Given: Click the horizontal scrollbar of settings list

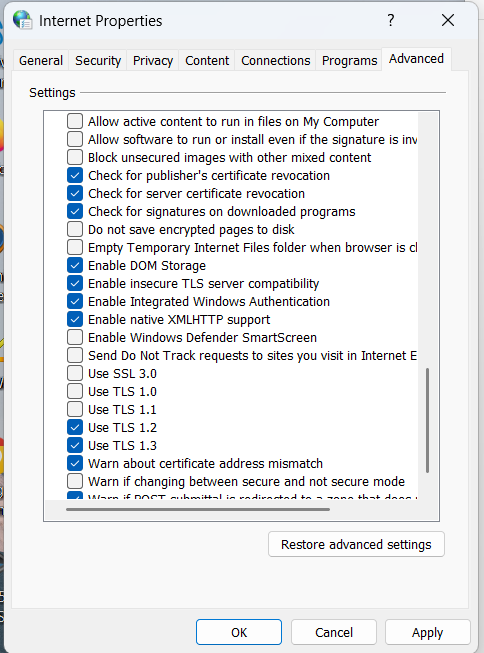Looking at the screenshot, I should coord(198,509).
